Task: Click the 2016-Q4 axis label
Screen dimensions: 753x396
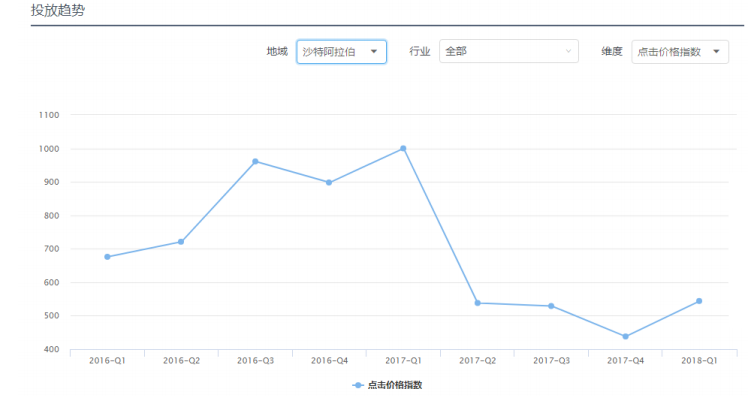Action: pos(329,360)
